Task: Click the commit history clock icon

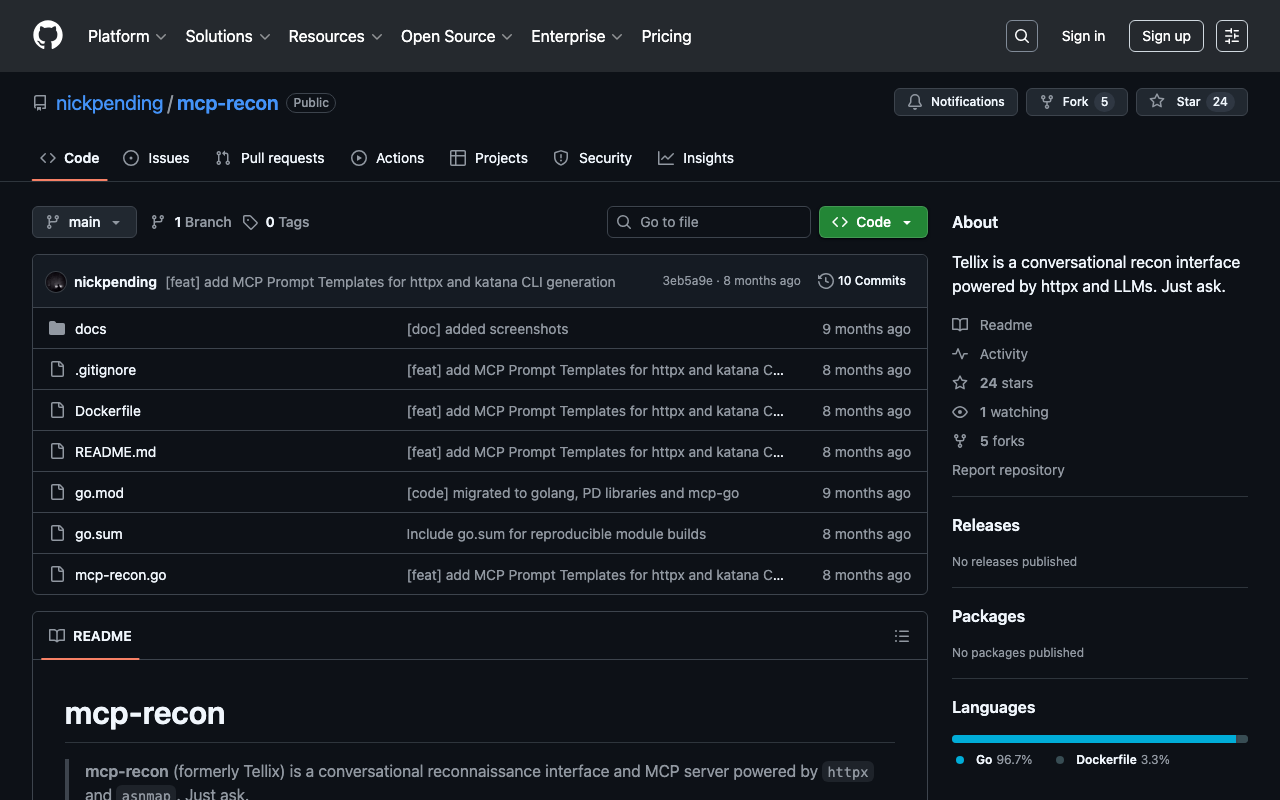Action: pyautogui.click(x=825, y=281)
